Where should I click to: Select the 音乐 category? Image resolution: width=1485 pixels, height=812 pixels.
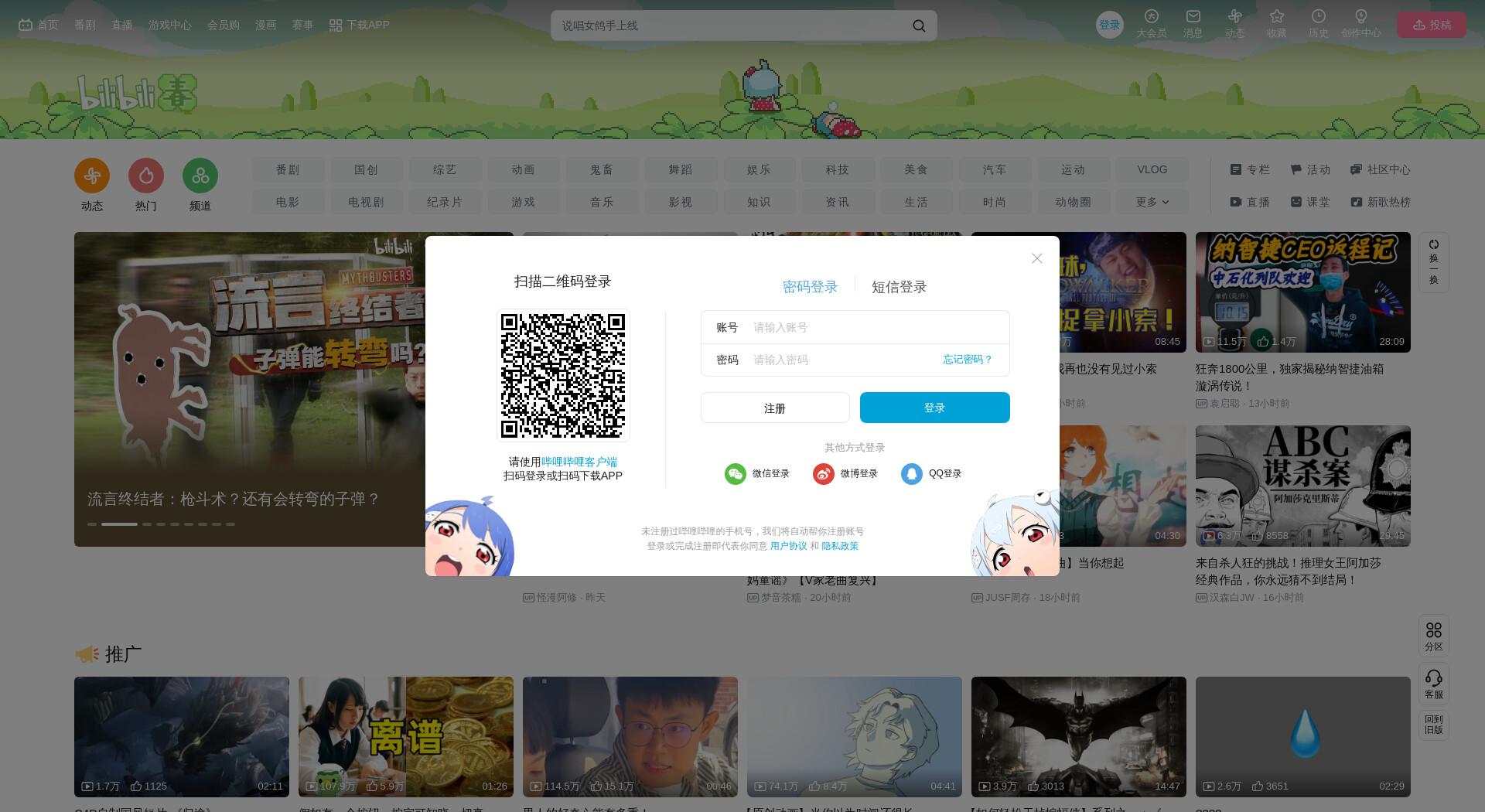pos(602,202)
